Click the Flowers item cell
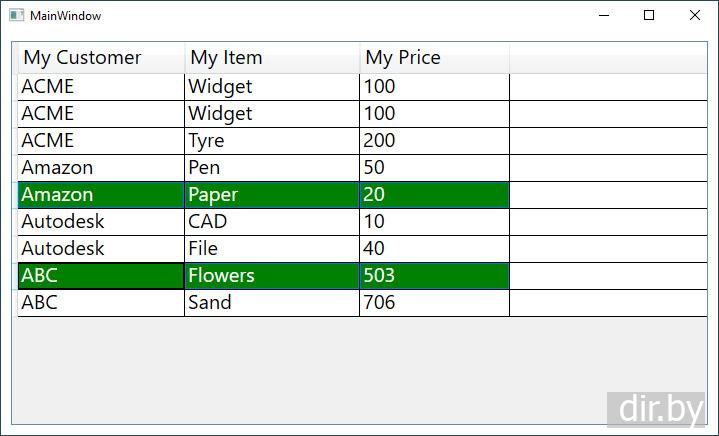This screenshot has height=436, width=719. pyautogui.click(x=272, y=276)
